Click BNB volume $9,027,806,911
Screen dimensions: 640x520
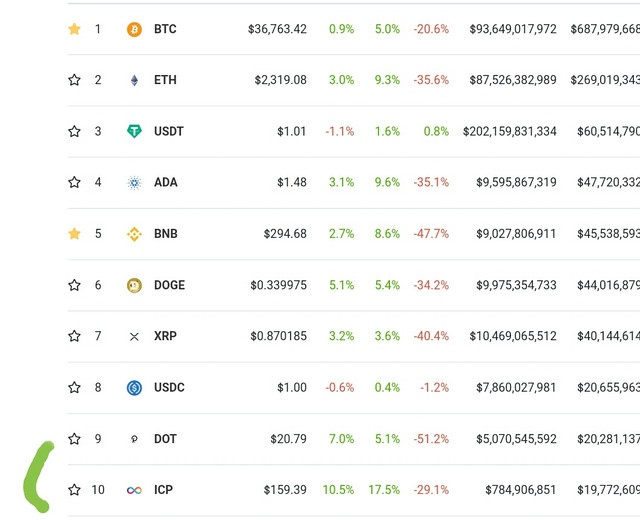point(516,233)
